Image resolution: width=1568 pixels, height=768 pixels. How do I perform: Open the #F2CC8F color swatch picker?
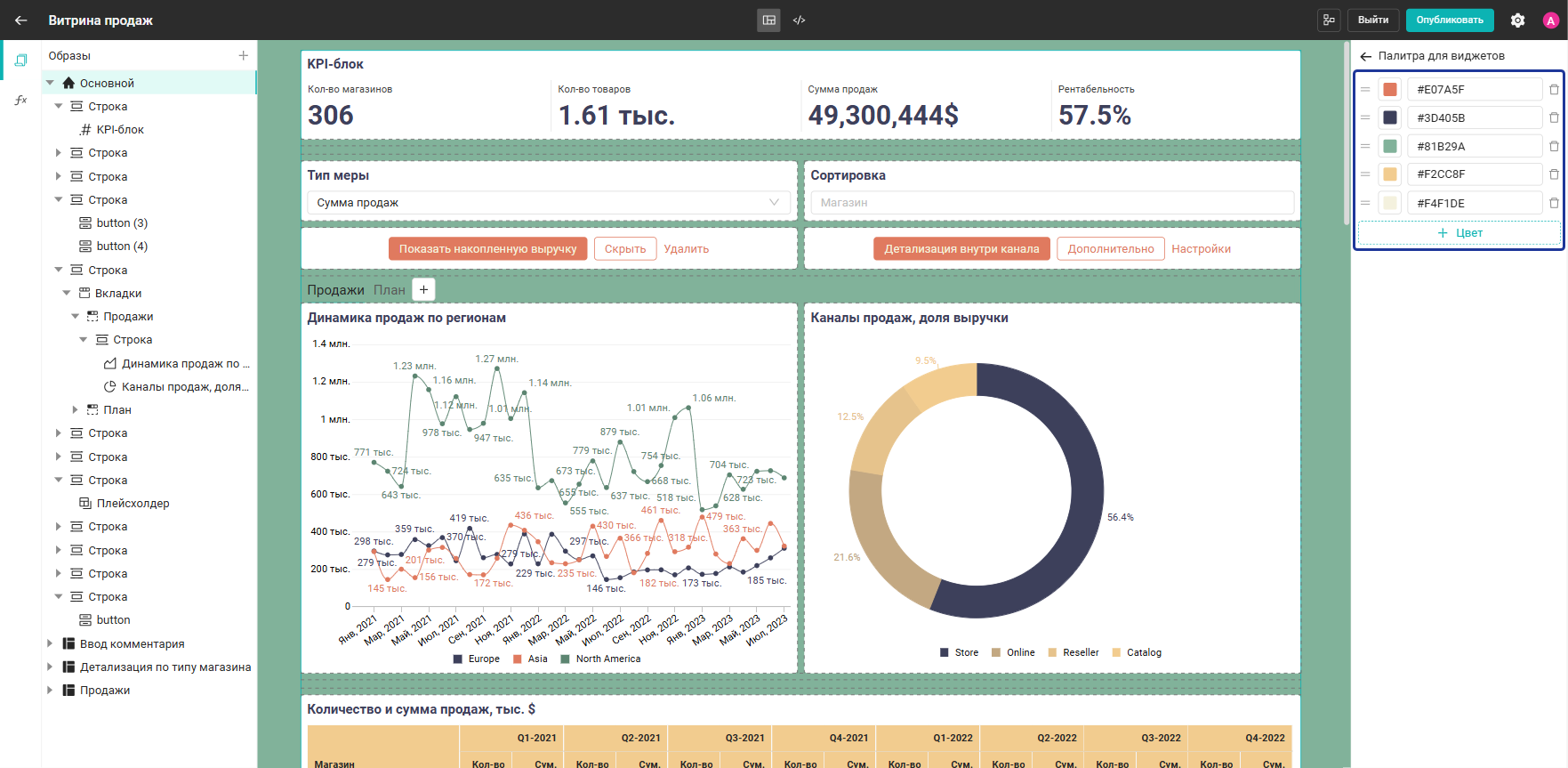pos(1390,174)
